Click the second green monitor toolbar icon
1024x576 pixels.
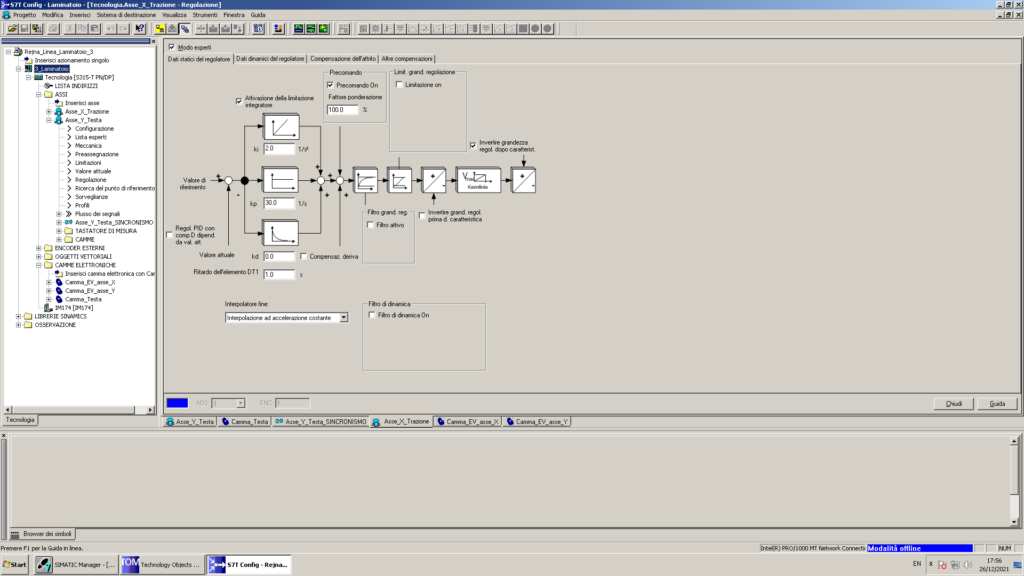311,29
